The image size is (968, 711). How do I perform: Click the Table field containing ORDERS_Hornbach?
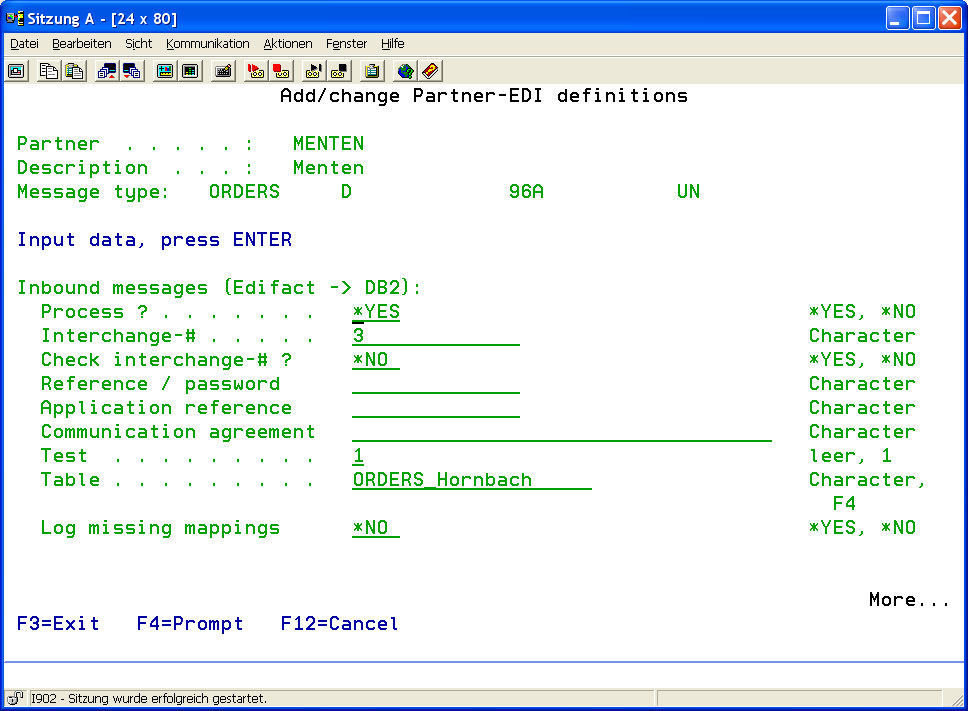(x=471, y=480)
